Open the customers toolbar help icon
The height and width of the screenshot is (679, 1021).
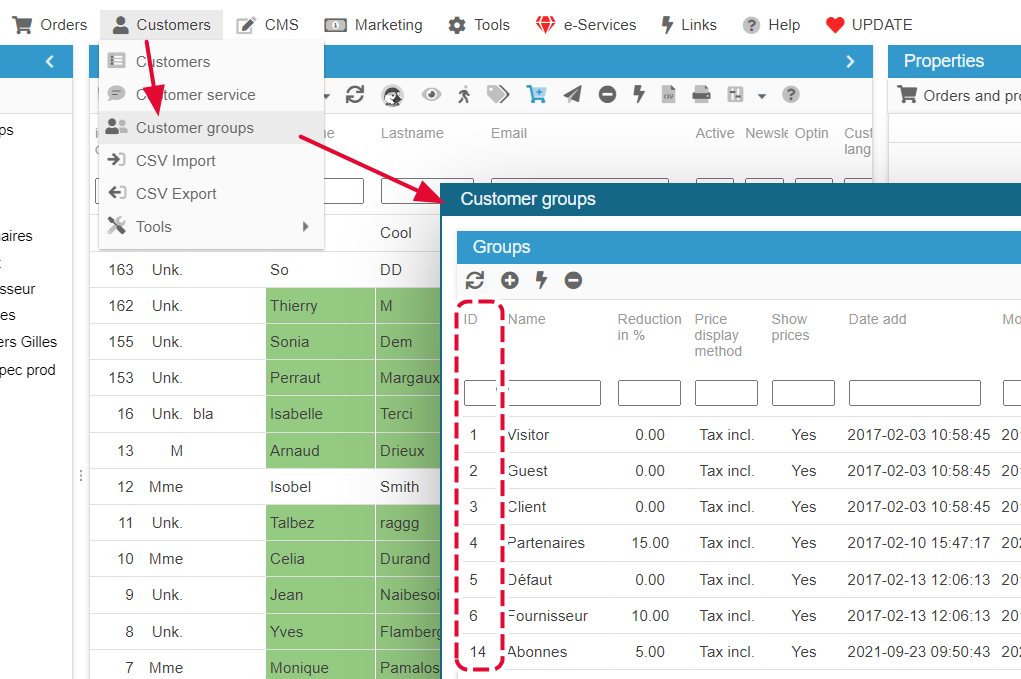click(790, 95)
